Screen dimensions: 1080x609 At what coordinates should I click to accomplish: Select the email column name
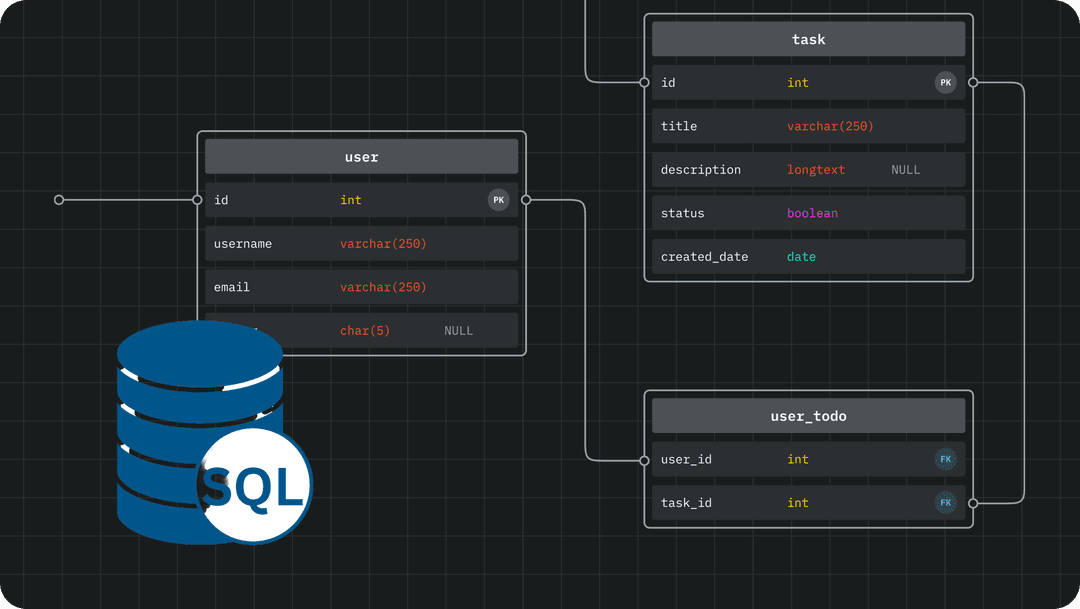click(x=231, y=287)
